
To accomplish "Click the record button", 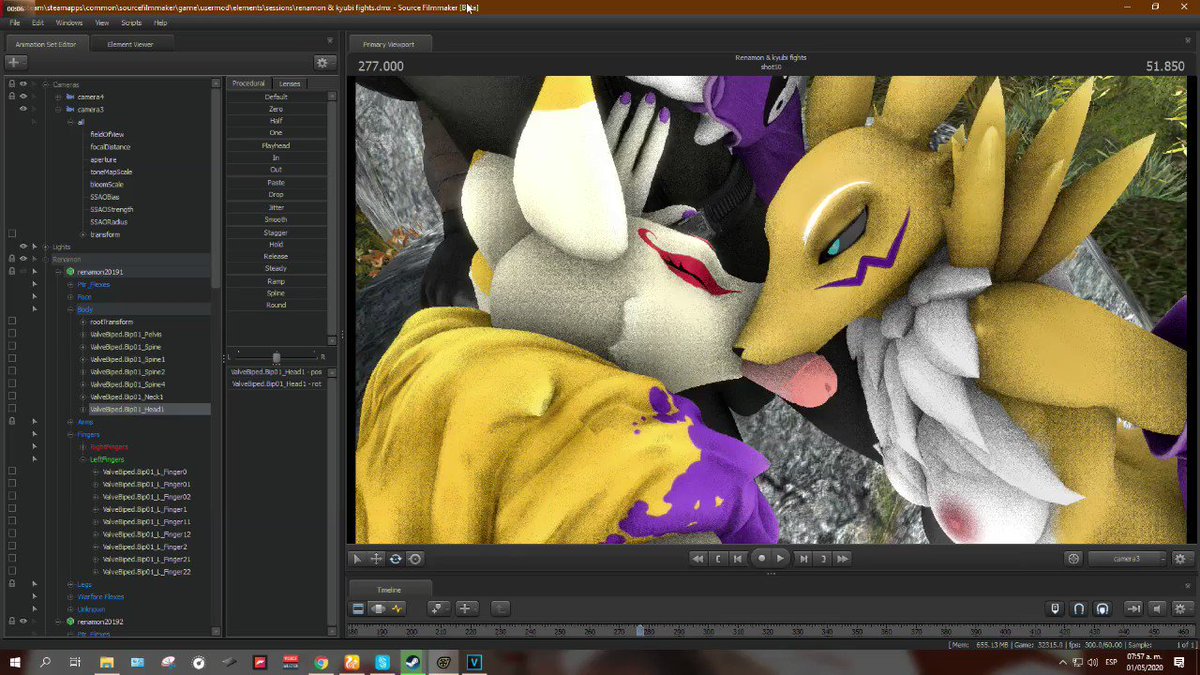I will [x=761, y=559].
